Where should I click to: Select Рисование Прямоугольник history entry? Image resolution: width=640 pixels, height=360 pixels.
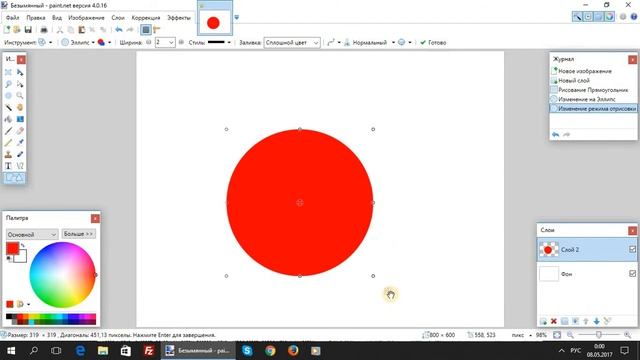(x=593, y=90)
